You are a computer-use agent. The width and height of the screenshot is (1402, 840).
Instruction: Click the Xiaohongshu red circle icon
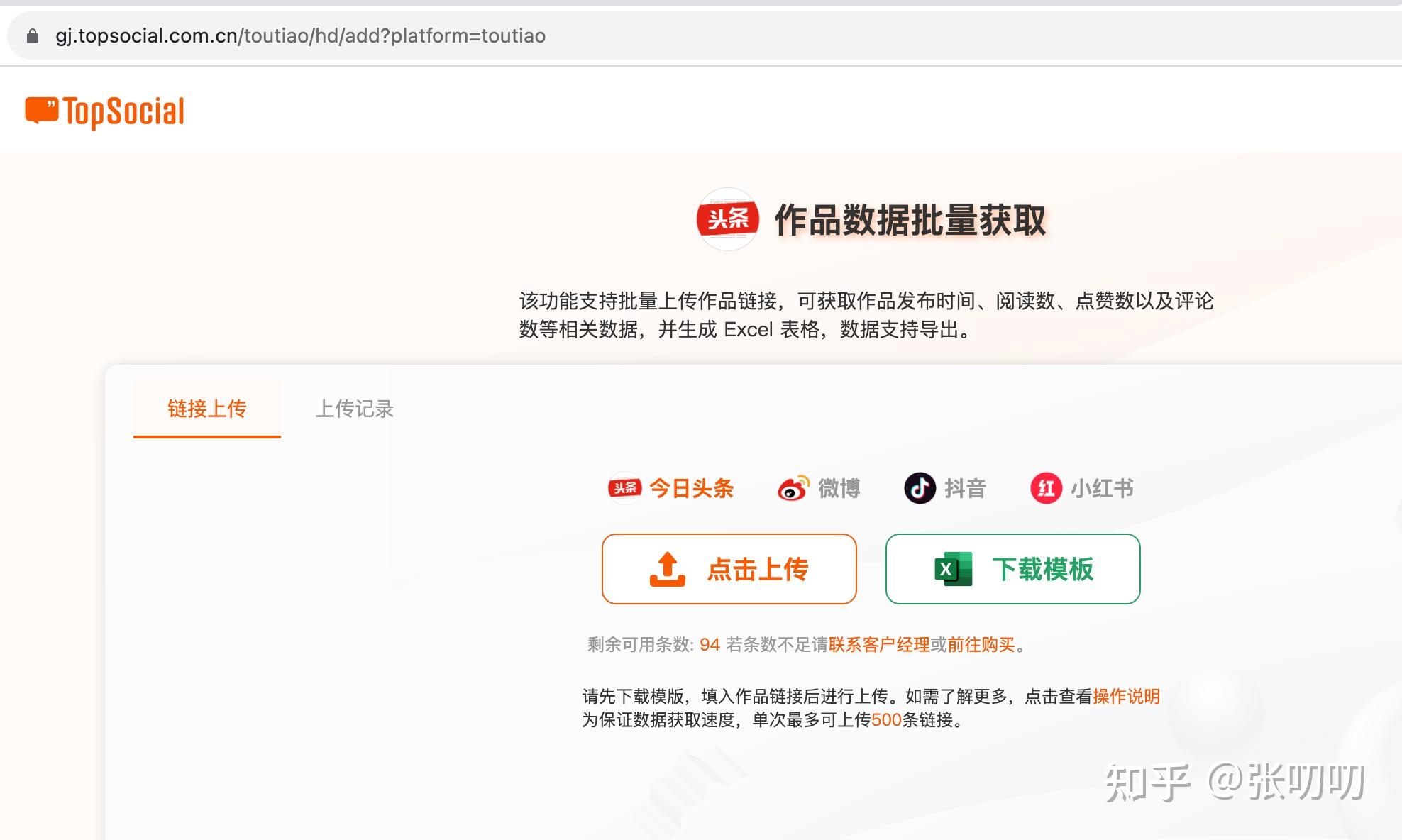[1046, 488]
